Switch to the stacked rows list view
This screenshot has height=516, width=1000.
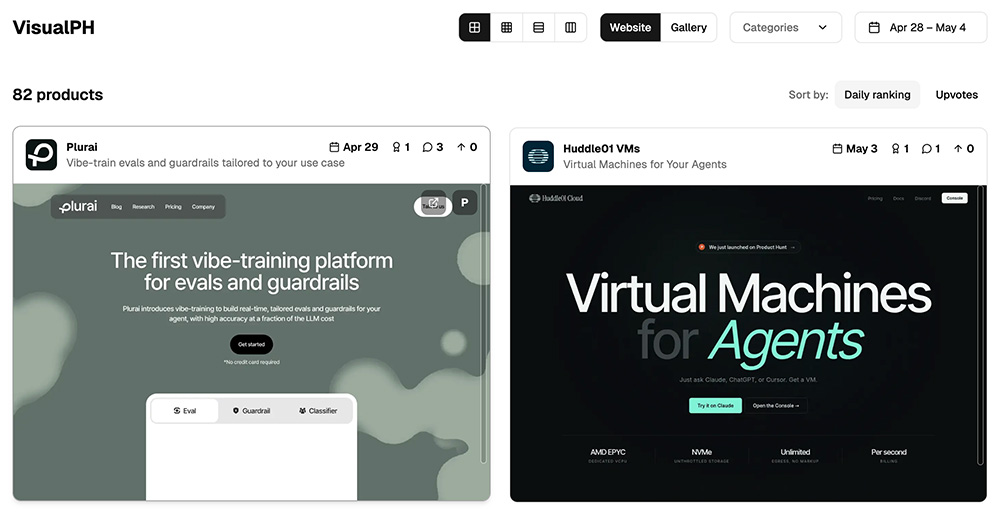539,27
